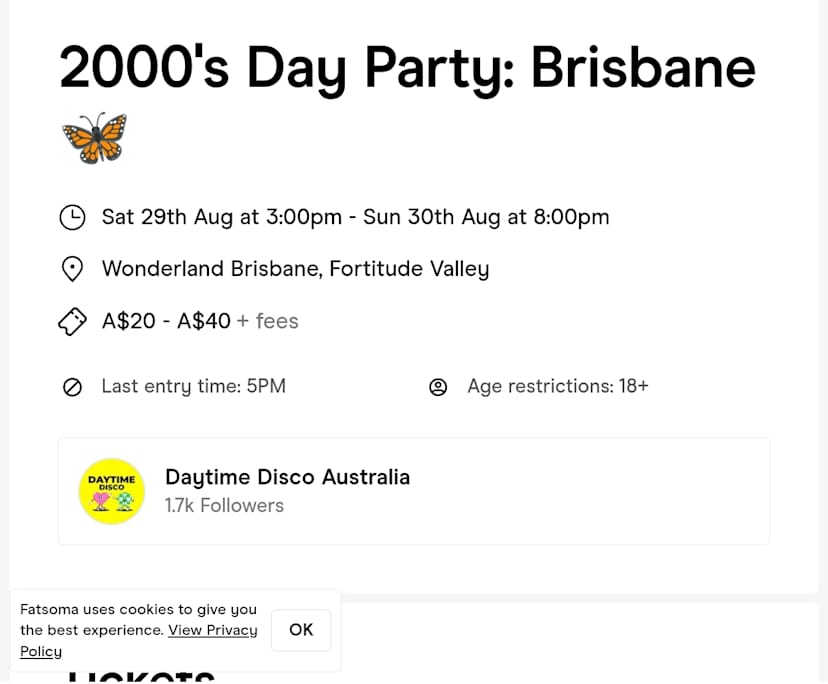This screenshot has width=828, height=684.
Task: Dismiss cookie notice with OK button
Action: pyautogui.click(x=301, y=630)
